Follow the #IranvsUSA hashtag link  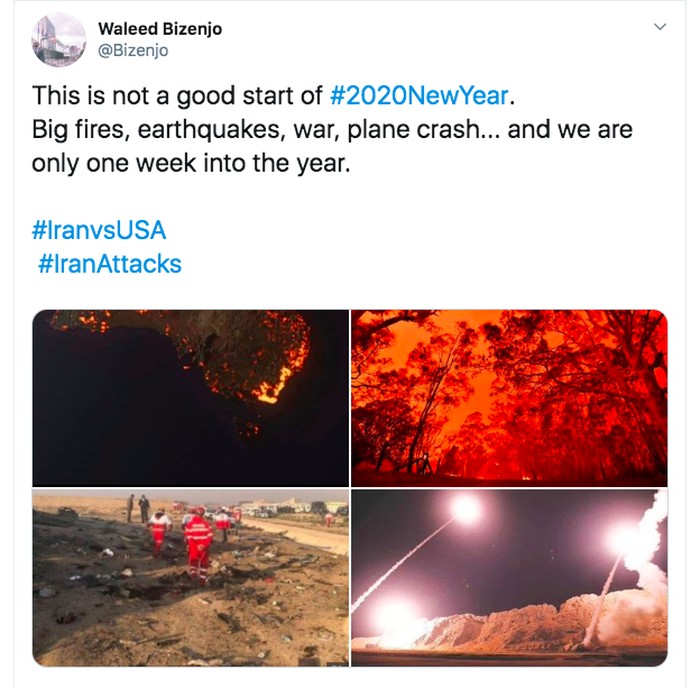tap(99, 231)
